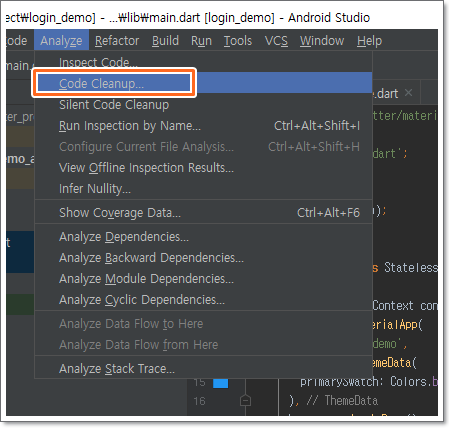Select Show Coverage Data
The width and height of the screenshot is (450, 428).
pos(203,213)
